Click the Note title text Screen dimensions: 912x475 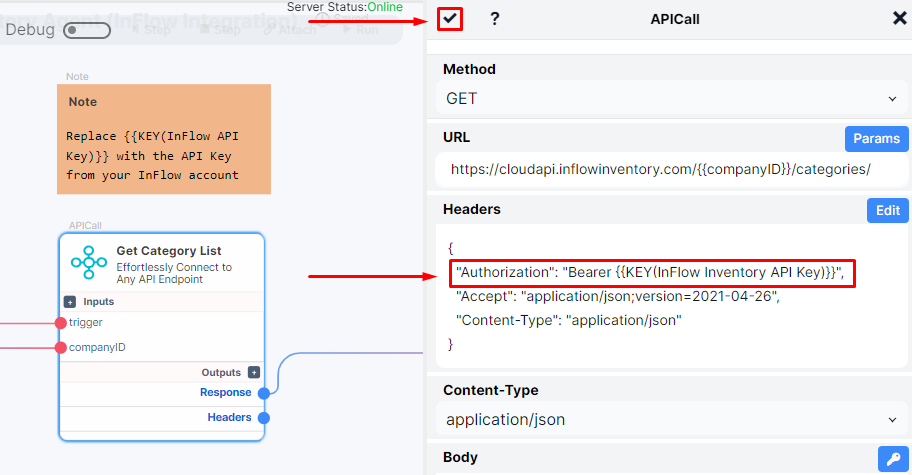(x=83, y=102)
